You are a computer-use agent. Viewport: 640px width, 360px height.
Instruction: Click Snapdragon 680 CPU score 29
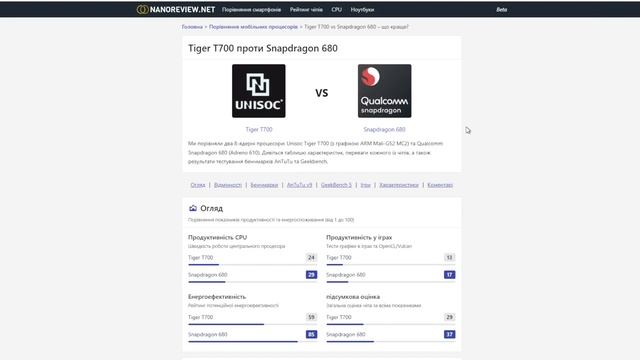pos(311,275)
